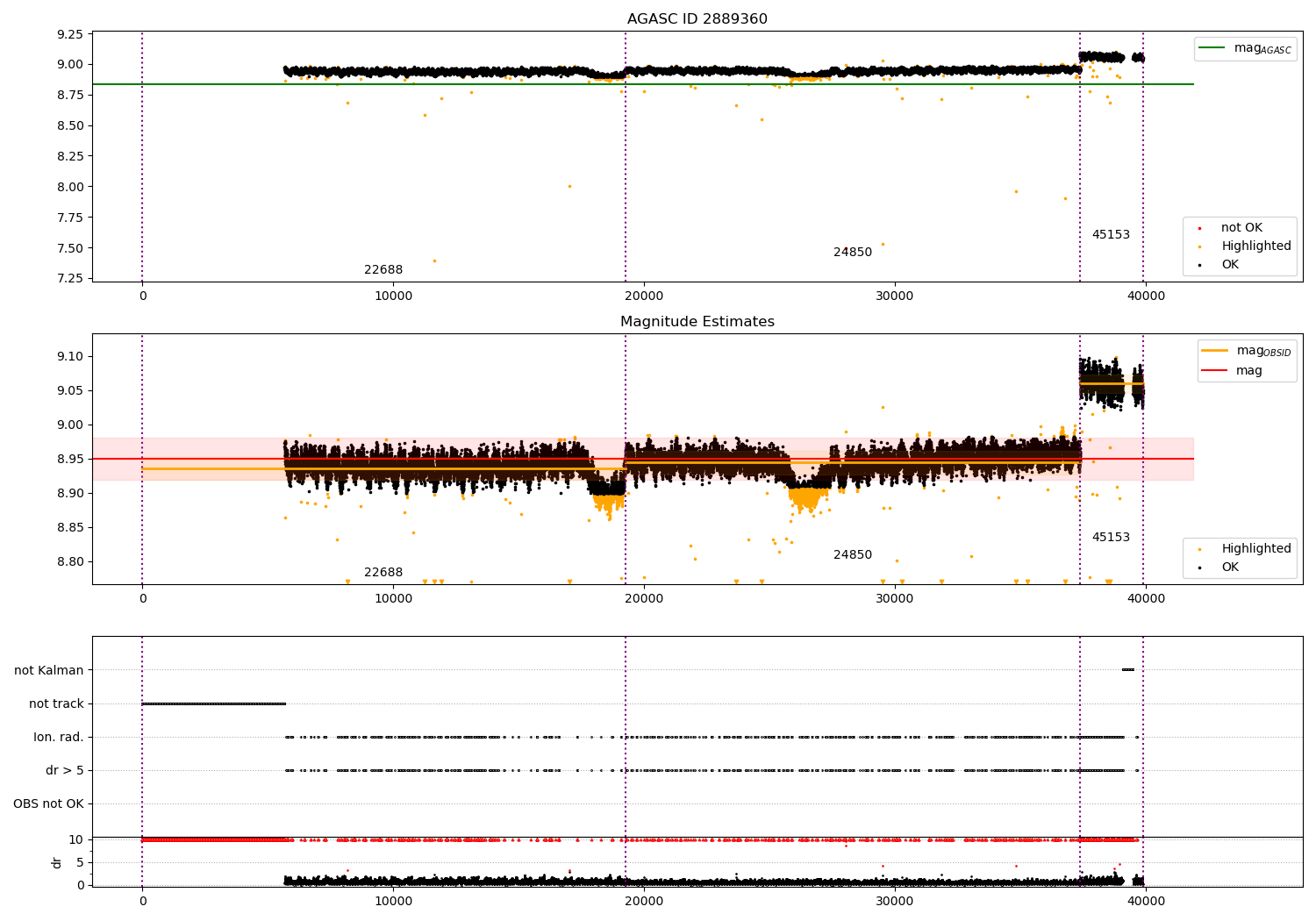This screenshot has width=1316, height=921.
Task: Click the '30000' x-axis tick under bottom plot
Action: point(895,902)
